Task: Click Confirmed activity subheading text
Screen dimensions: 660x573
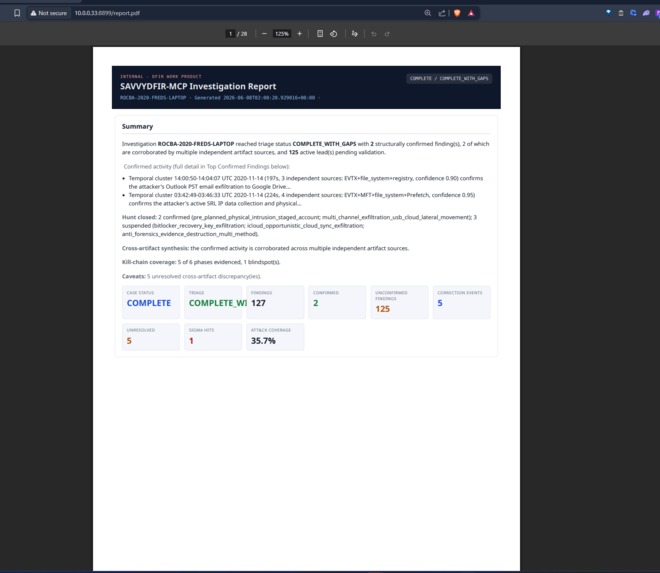Action: pos(207,167)
